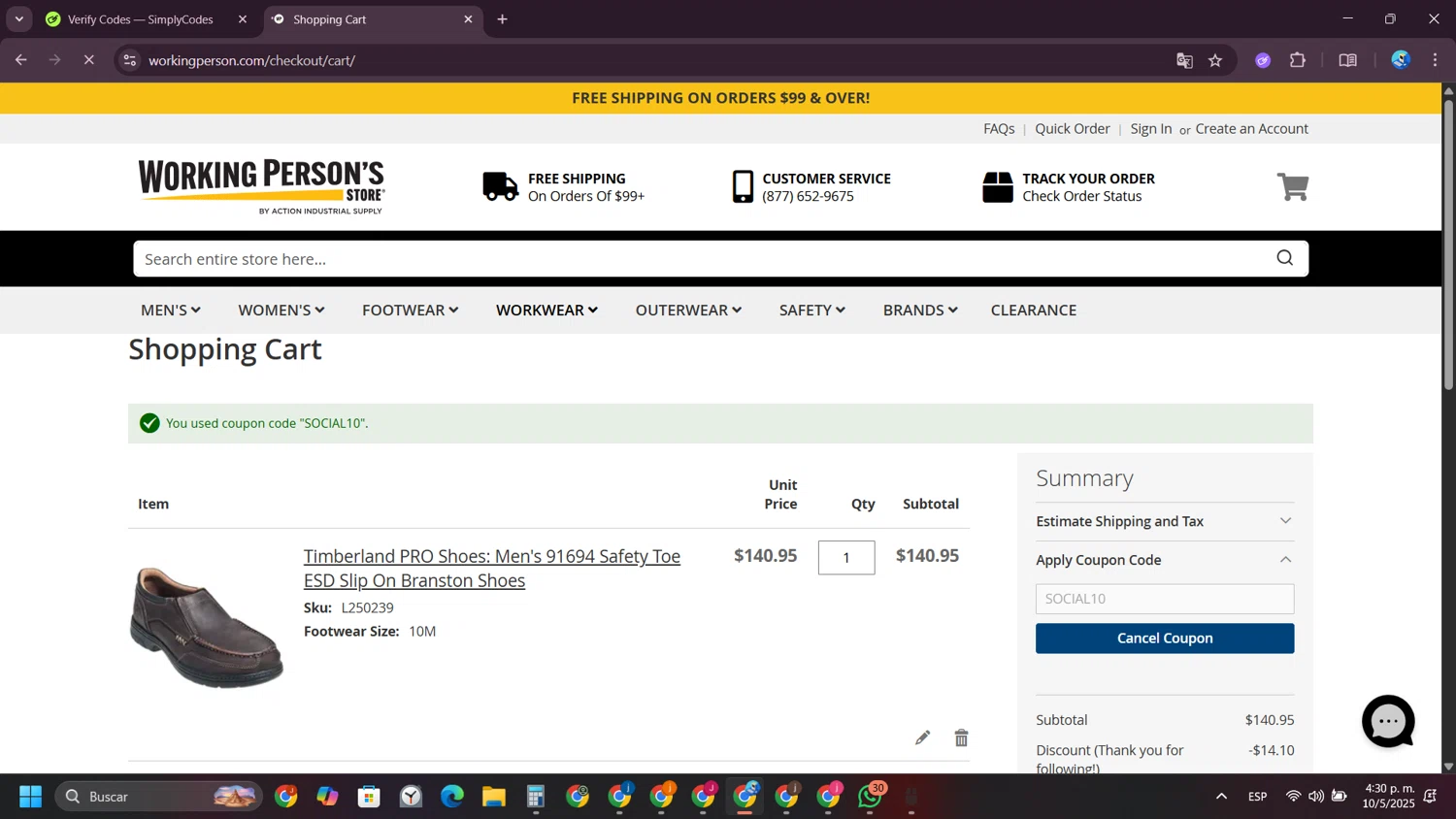Viewport: 1456px width, 819px height.
Task: Click the Windows taskbar Buscar search box
Action: [x=158, y=797]
